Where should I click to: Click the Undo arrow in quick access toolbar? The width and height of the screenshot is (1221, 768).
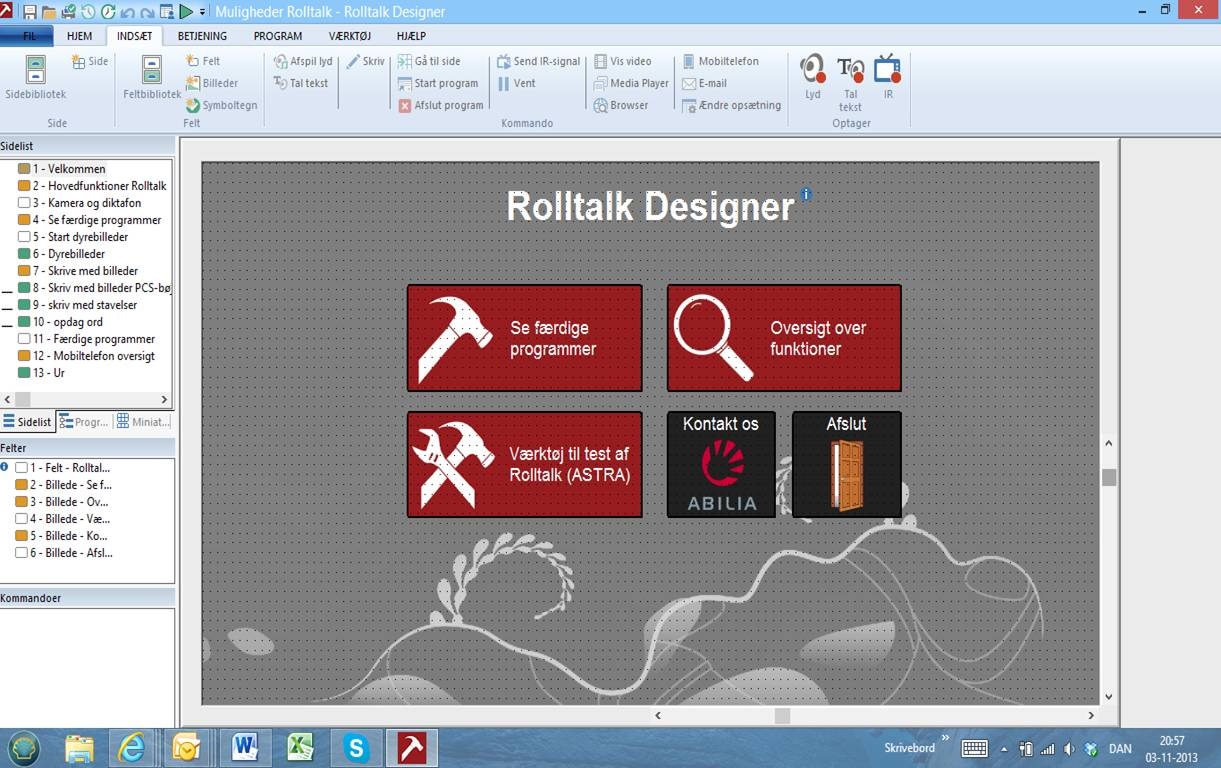tap(127, 12)
